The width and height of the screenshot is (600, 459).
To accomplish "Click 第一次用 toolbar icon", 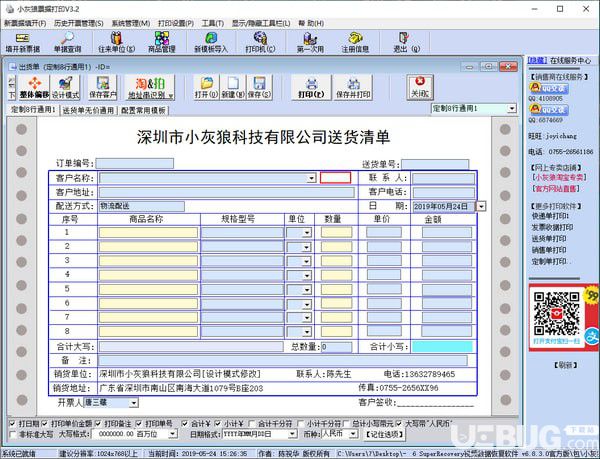I will pos(310,42).
